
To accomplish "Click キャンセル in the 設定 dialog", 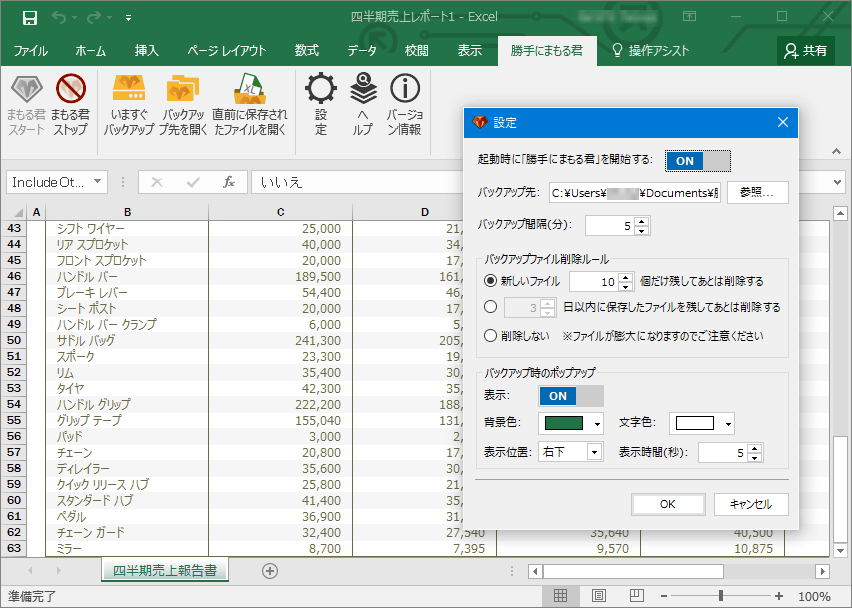I will tap(751, 504).
